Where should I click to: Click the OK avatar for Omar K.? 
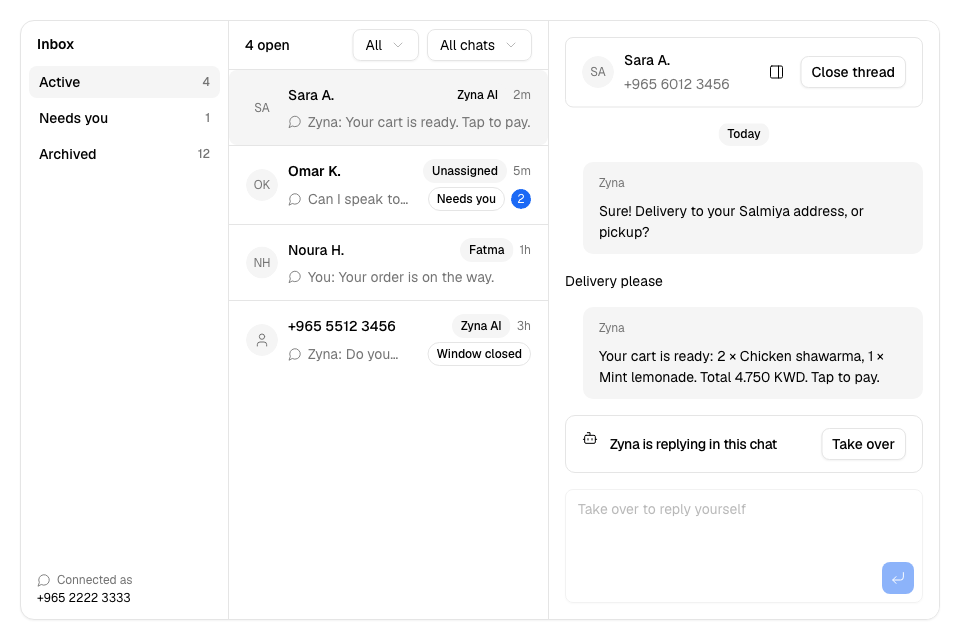(x=262, y=185)
